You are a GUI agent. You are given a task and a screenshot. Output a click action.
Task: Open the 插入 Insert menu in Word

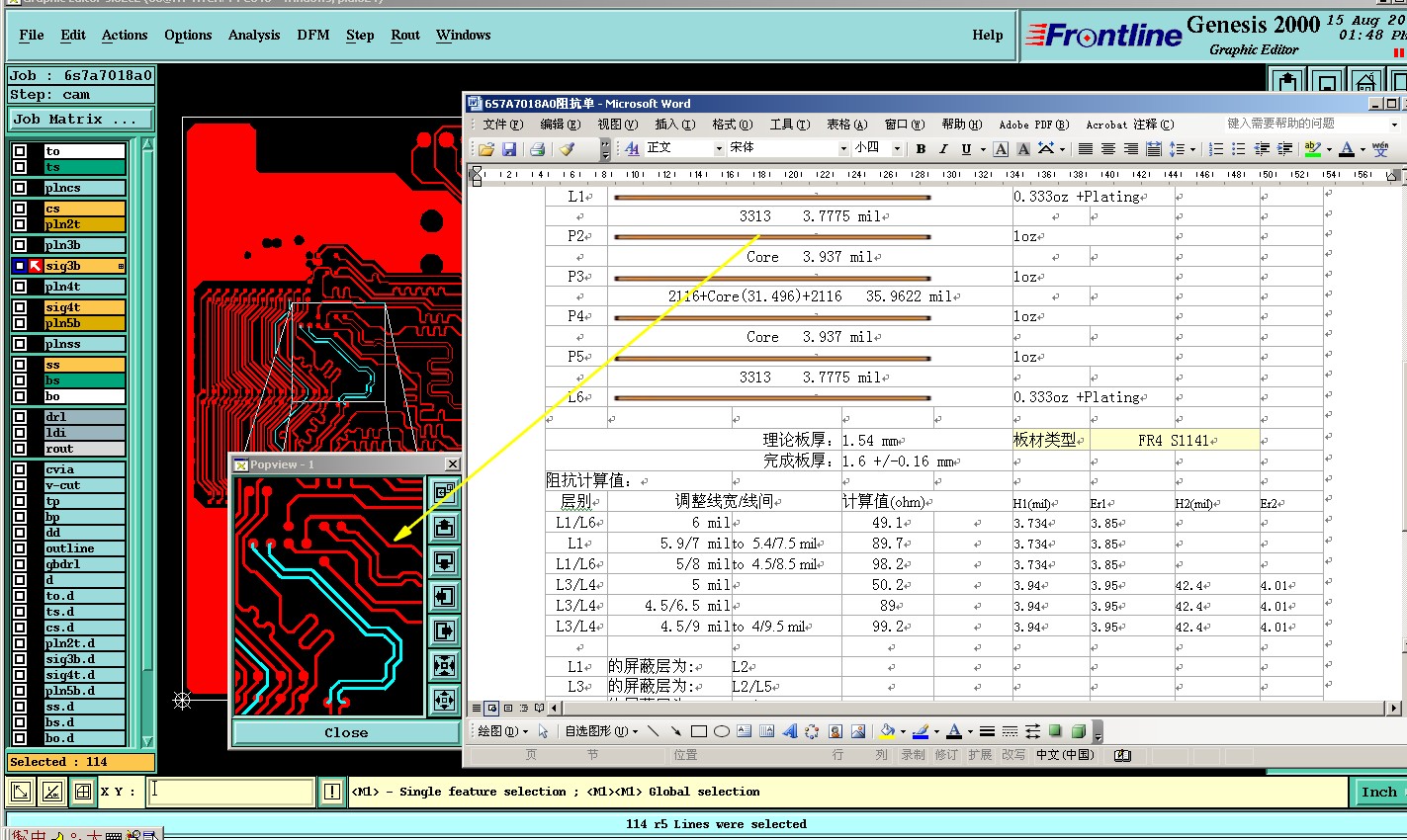tap(674, 125)
